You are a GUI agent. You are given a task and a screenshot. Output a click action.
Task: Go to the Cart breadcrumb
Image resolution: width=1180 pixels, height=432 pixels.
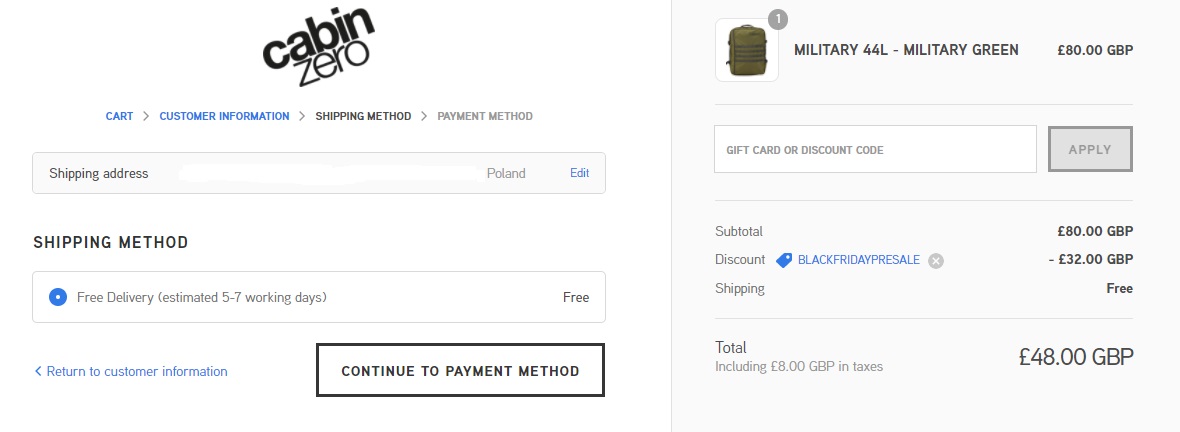(119, 116)
